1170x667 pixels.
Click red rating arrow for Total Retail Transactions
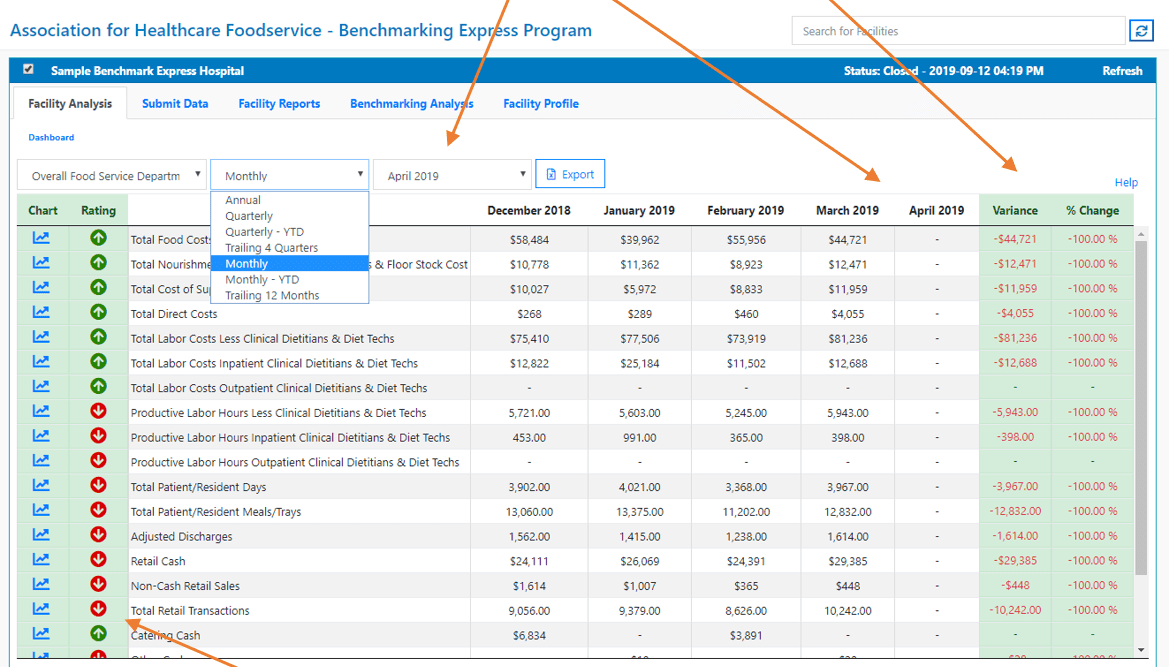[x=98, y=609]
